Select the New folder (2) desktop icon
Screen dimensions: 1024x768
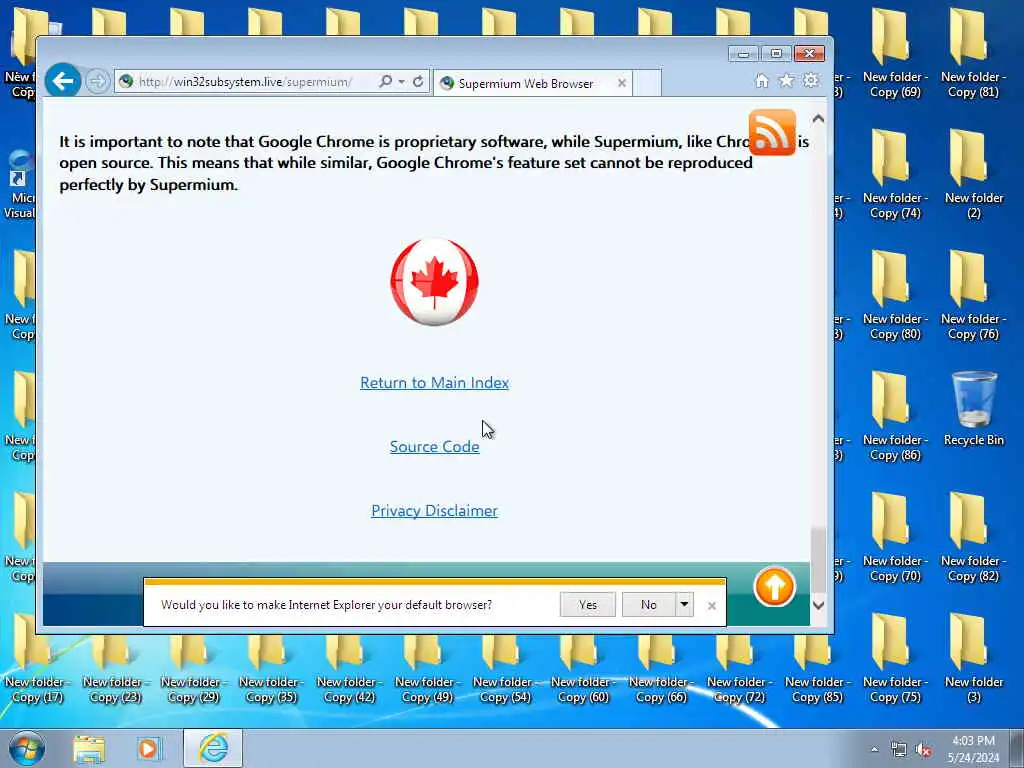click(x=973, y=175)
